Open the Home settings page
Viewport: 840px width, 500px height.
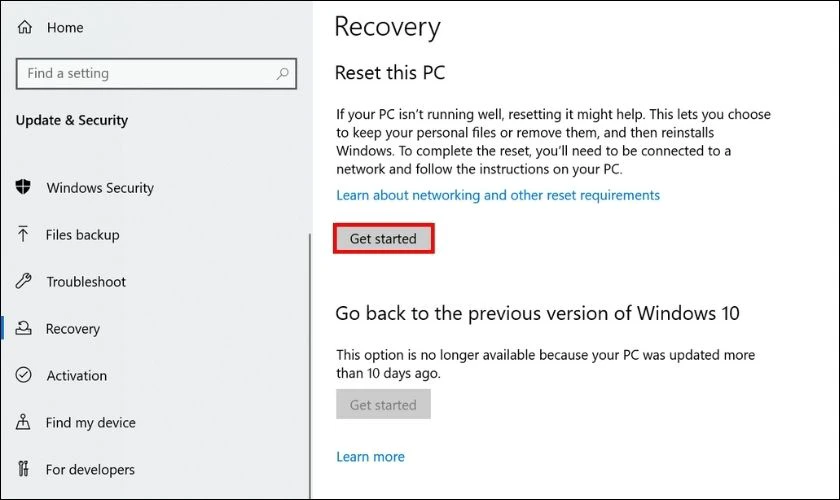(65, 27)
